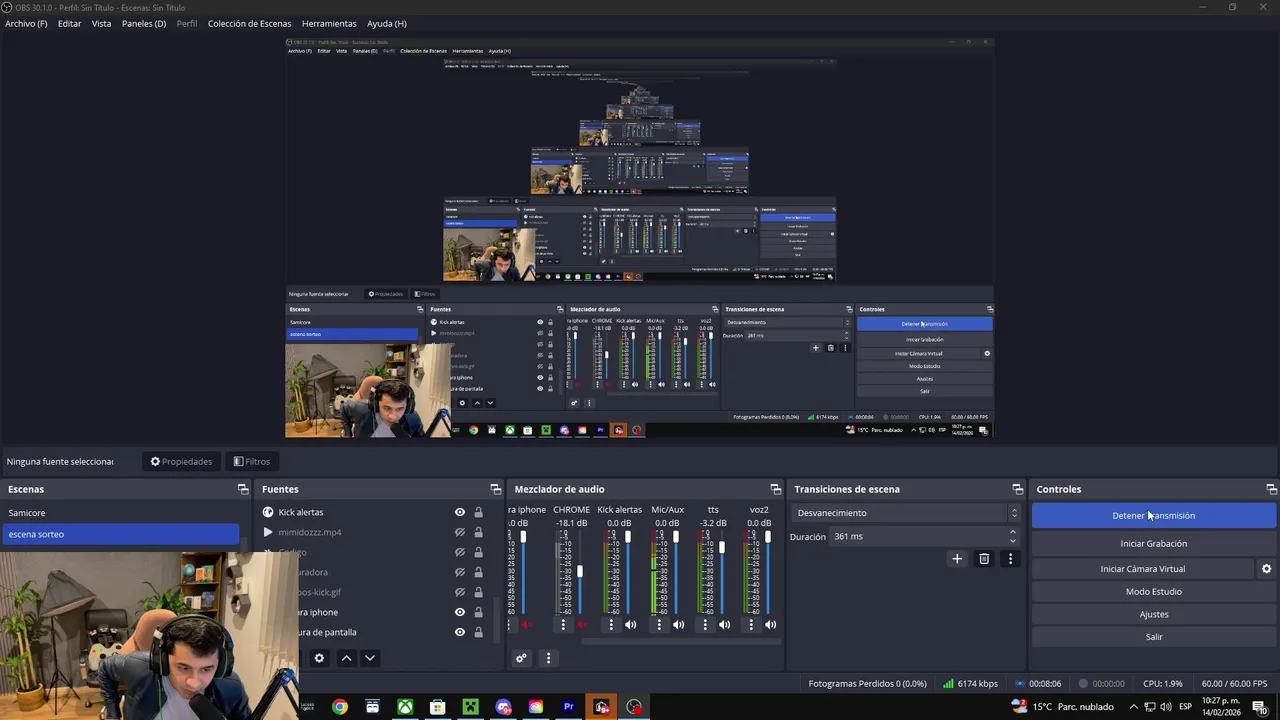
Task: Show the mimidozzz.mp4 source
Action: pyautogui.click(x=460, y=532)
